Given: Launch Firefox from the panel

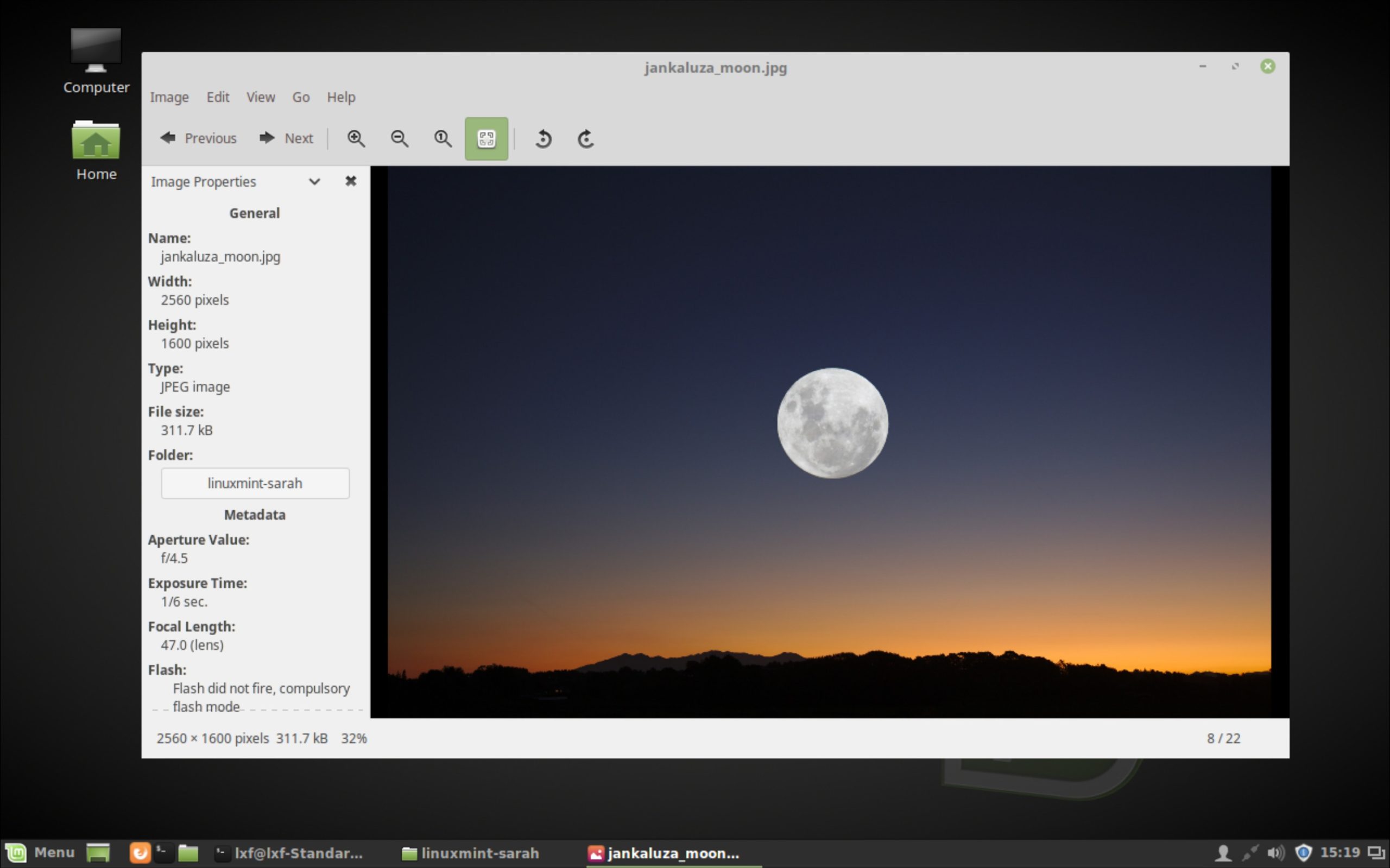Looking at the screenshot, I should click(140, 852).
